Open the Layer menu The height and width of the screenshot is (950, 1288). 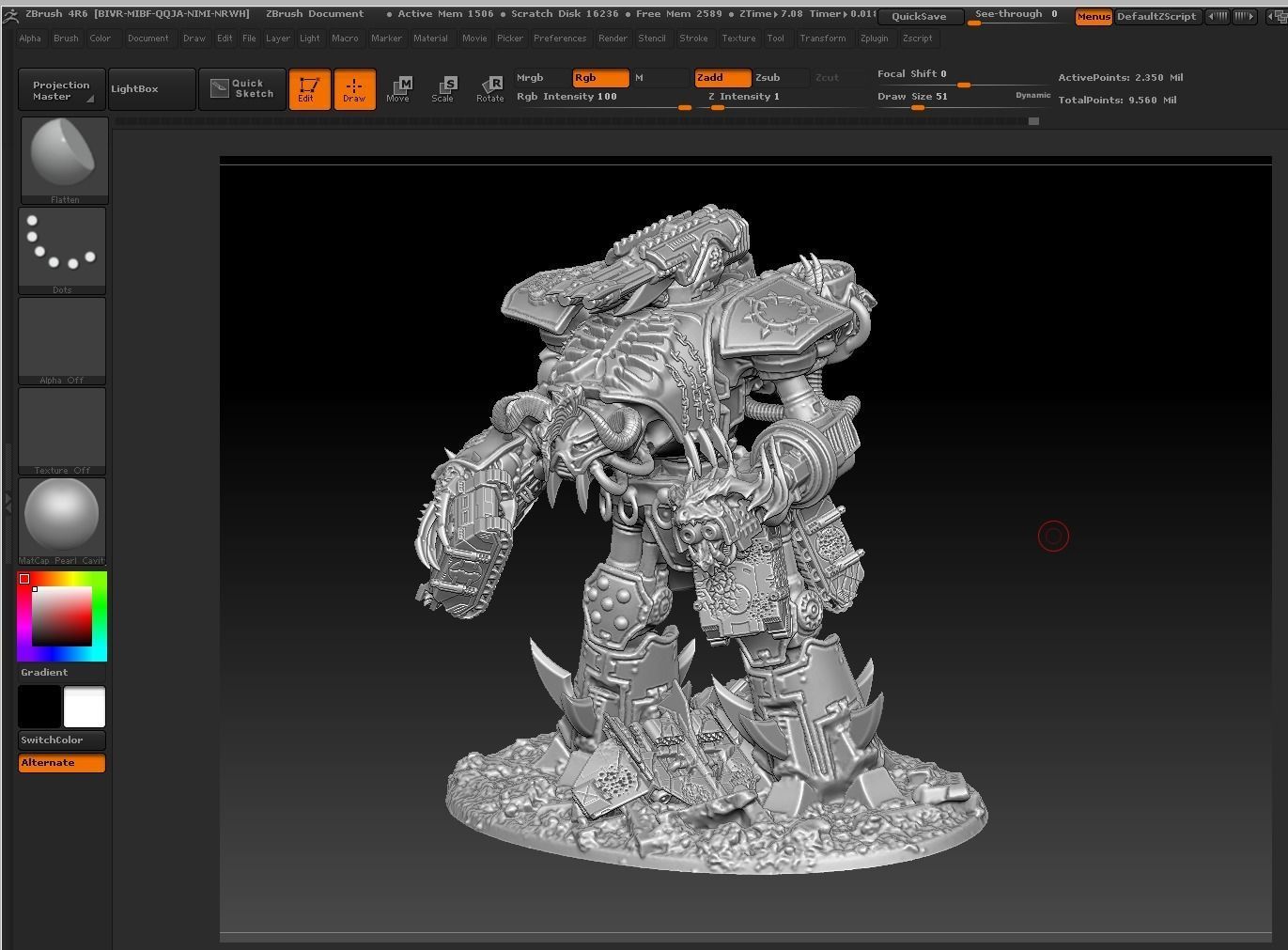coord(278,39)
